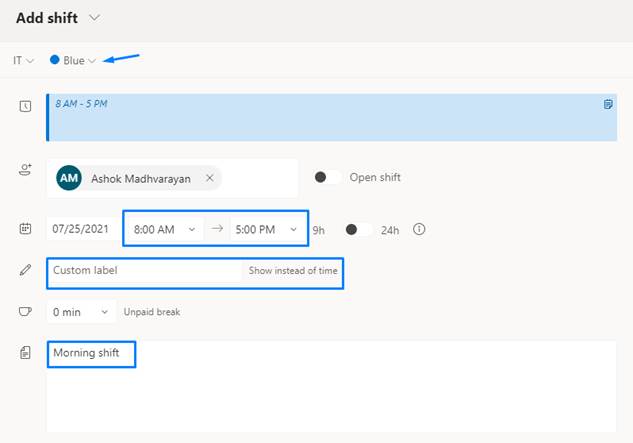
Task: Click the 07/25/2021 date field
Action: 81,229
